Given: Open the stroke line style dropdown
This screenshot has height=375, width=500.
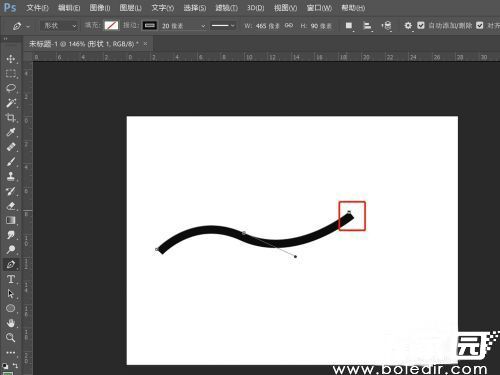Looking at the screenshot, I should click(223, 26).
